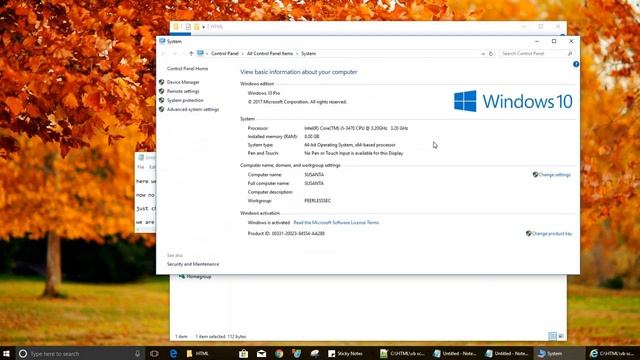This screenshot has height=360, width=640.
Task: Open Advanced system settings
Action: (193, 109)
